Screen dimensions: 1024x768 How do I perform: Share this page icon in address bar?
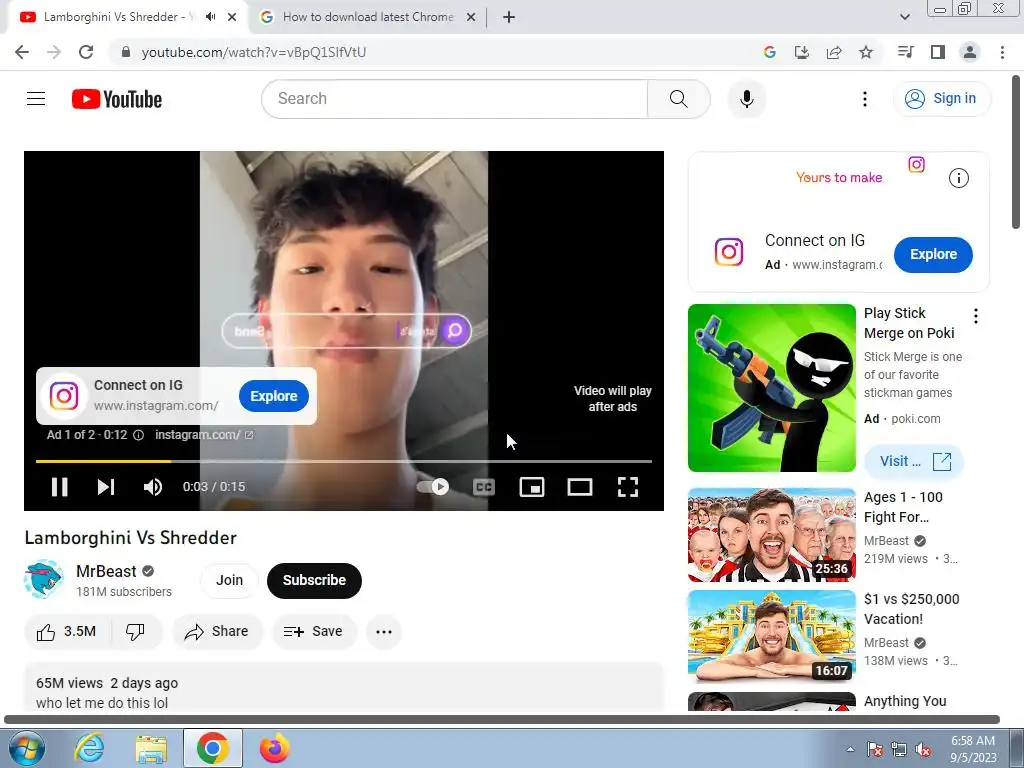pyautogui.click(x=834, y=52)
